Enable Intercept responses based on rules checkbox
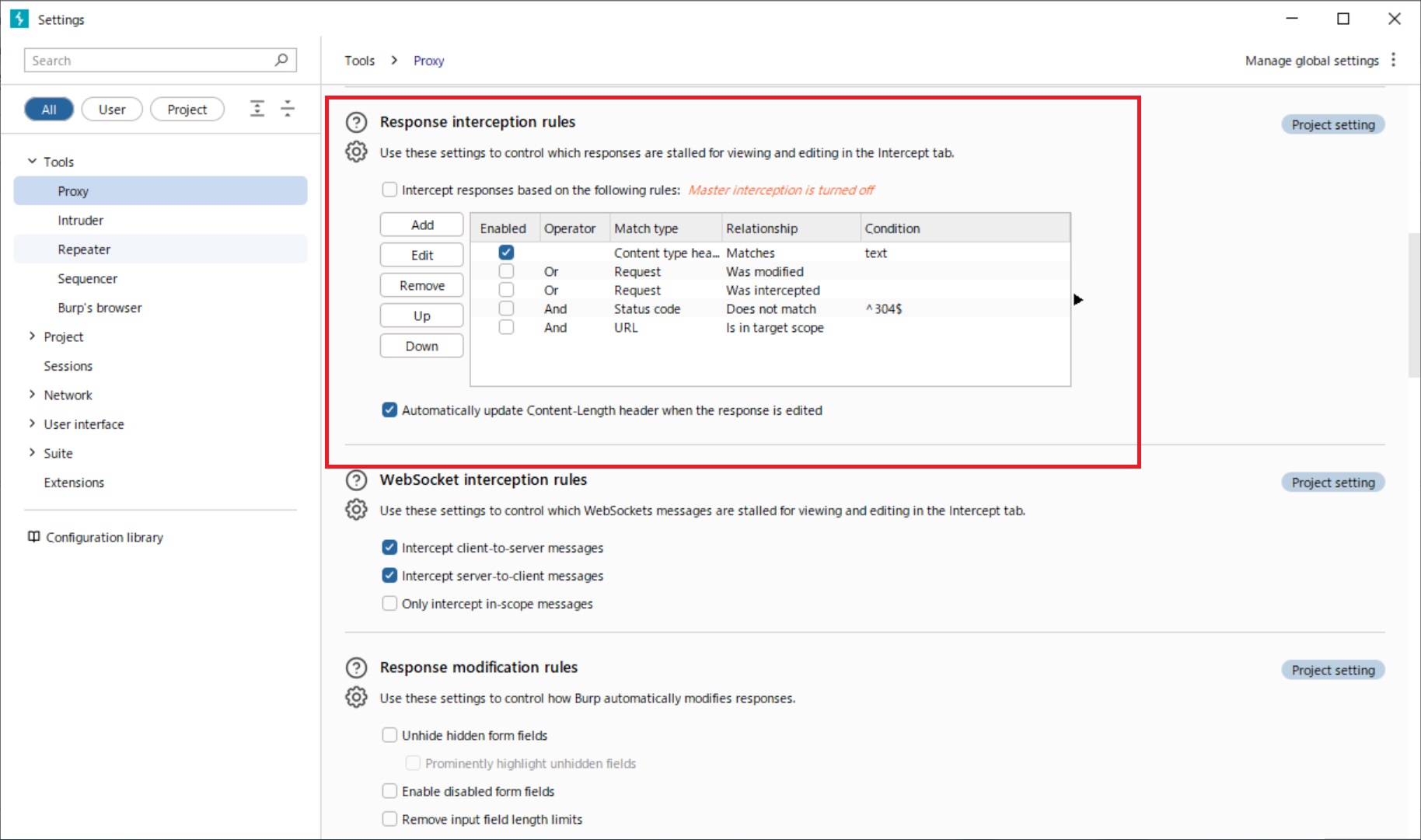The height and width of the screenshot is (840, 1421). point(389,190)
